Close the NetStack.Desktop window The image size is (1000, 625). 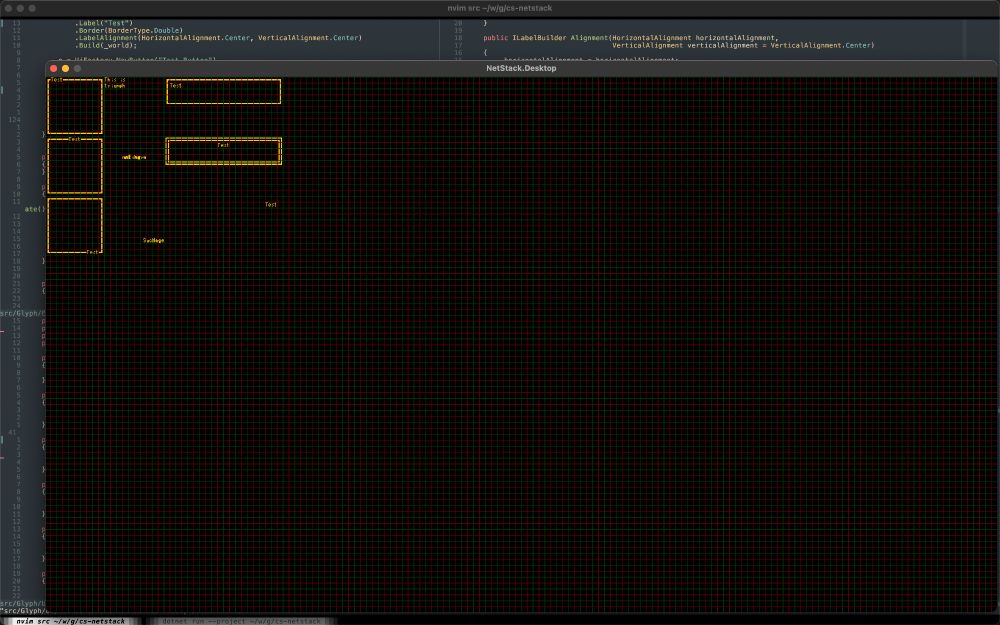click(x=54, y=68)
